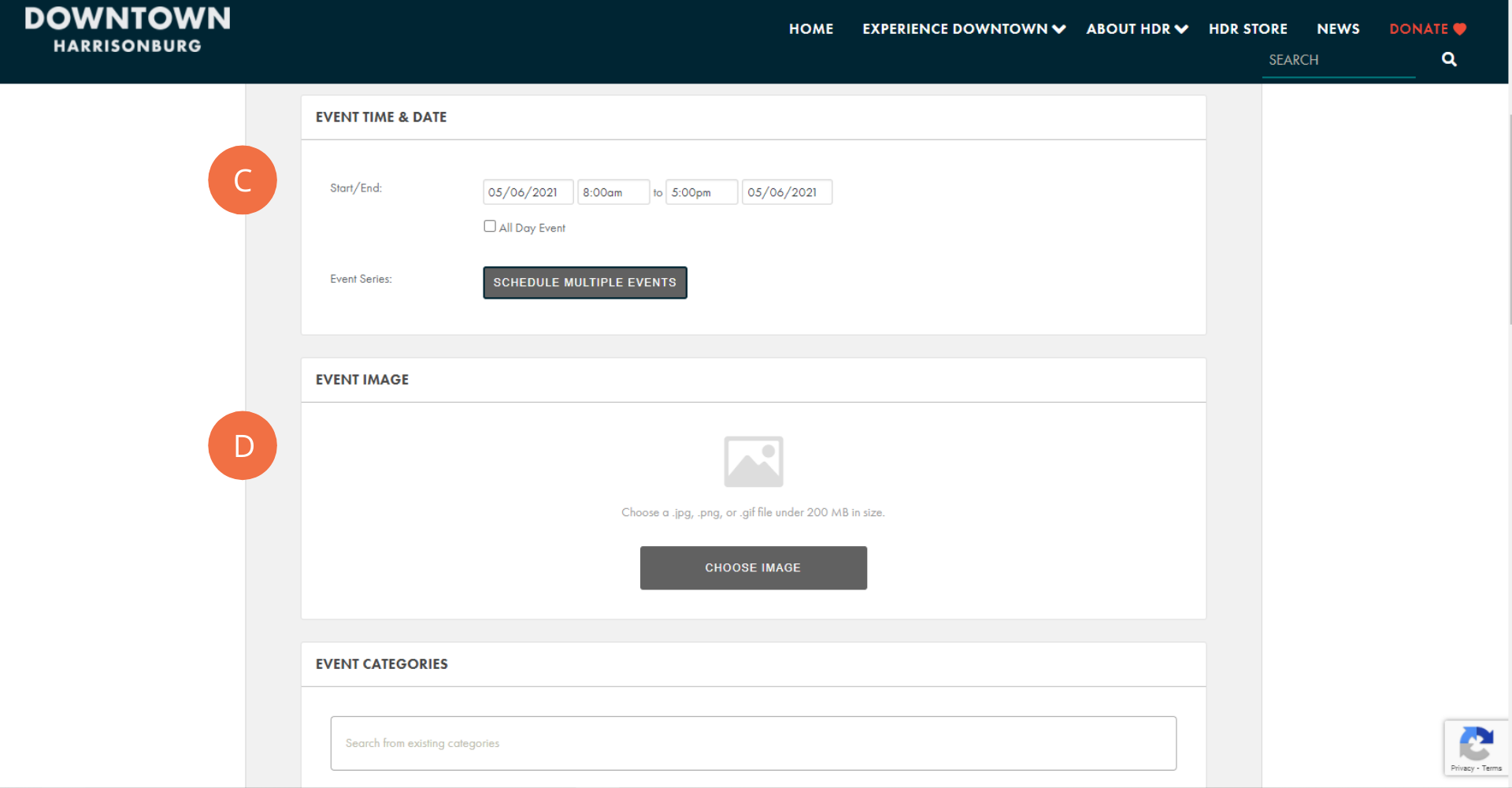Expand the Experience Downtown menu
1512x788 pixels.
click(964, 29)
